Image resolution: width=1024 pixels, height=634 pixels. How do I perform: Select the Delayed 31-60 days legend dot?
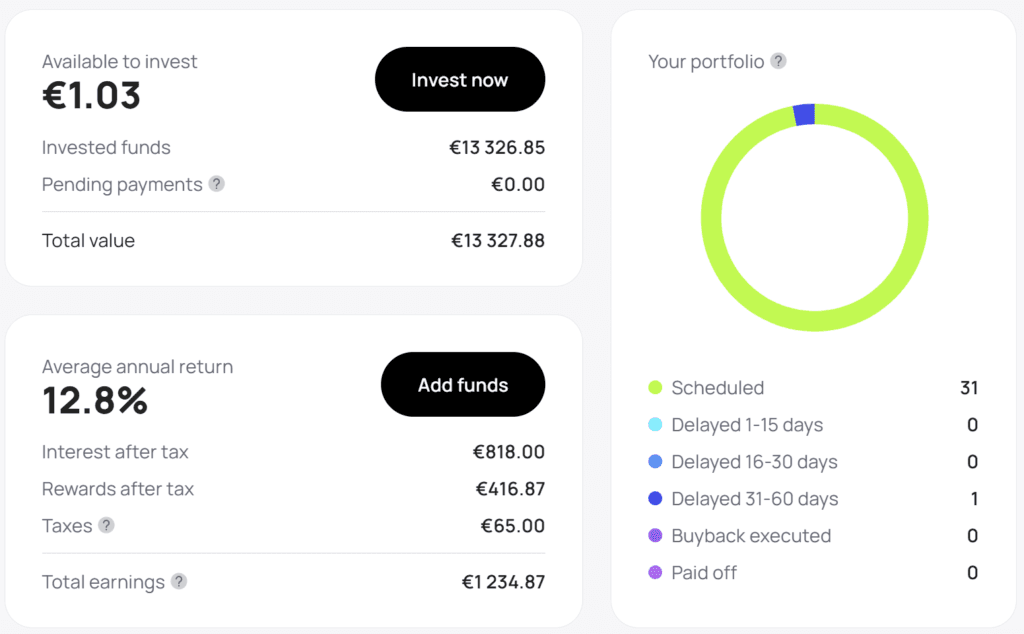(655, 498)
